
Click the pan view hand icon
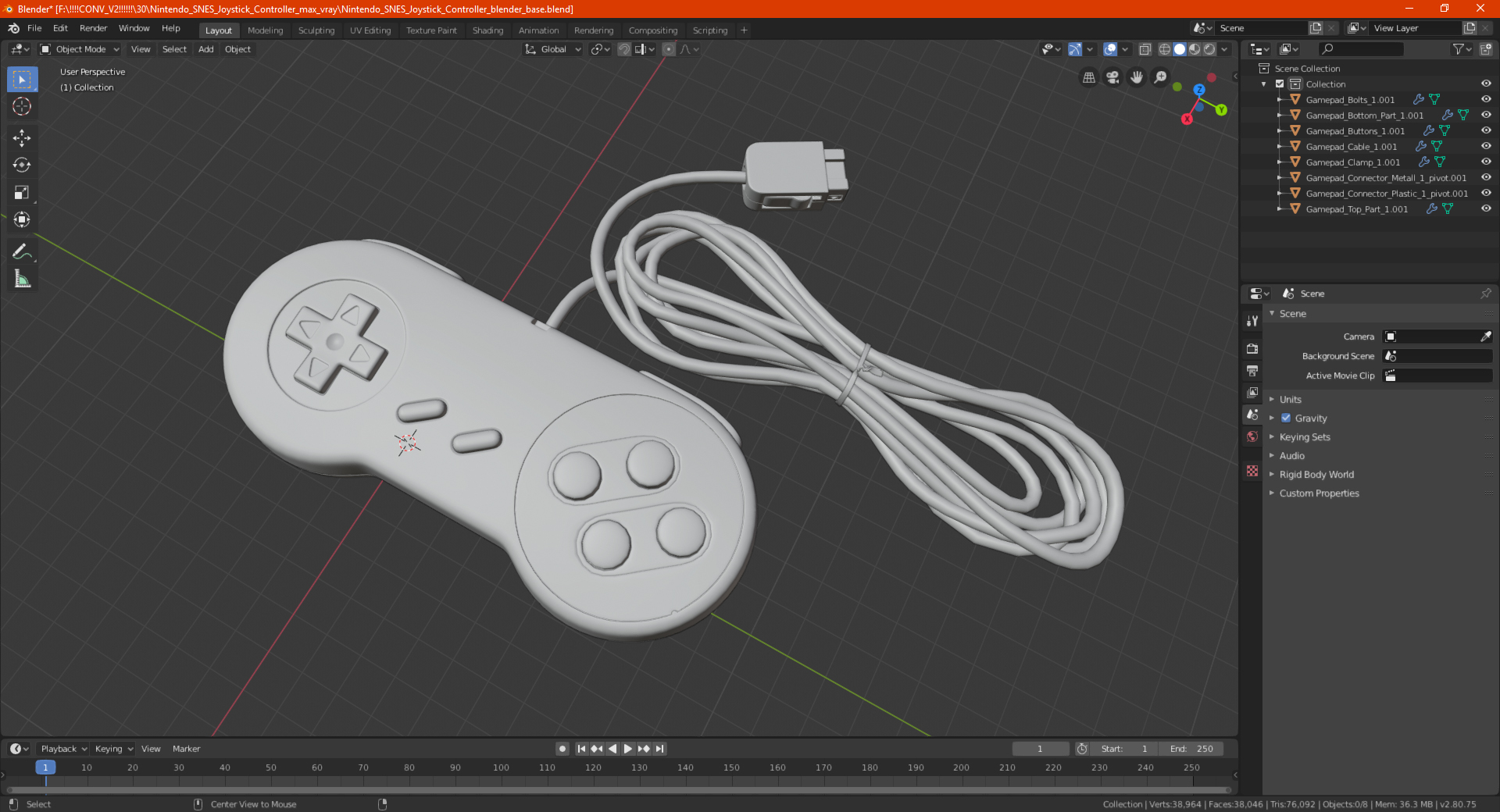[x=1137, y=77]
